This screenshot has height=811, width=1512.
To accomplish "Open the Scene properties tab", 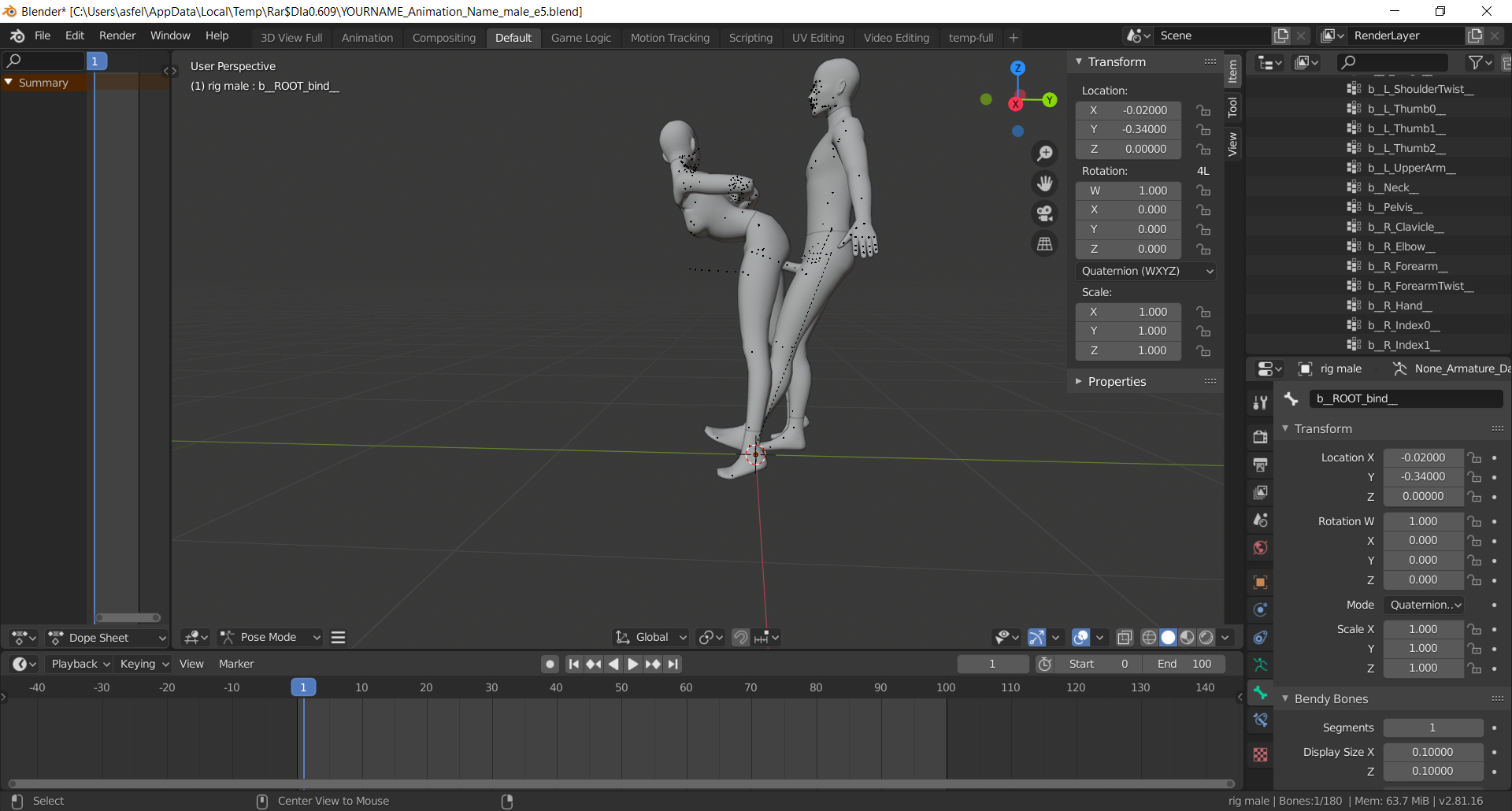I will [1260, 520].
